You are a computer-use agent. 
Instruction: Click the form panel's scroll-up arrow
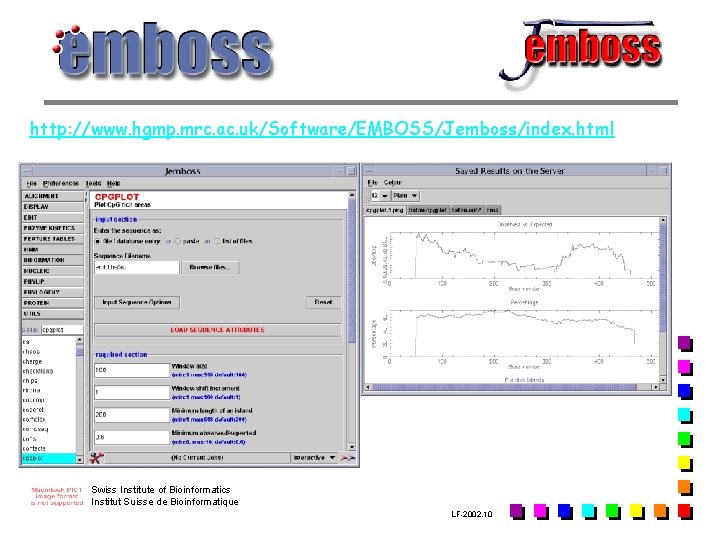tap(352, 195)
